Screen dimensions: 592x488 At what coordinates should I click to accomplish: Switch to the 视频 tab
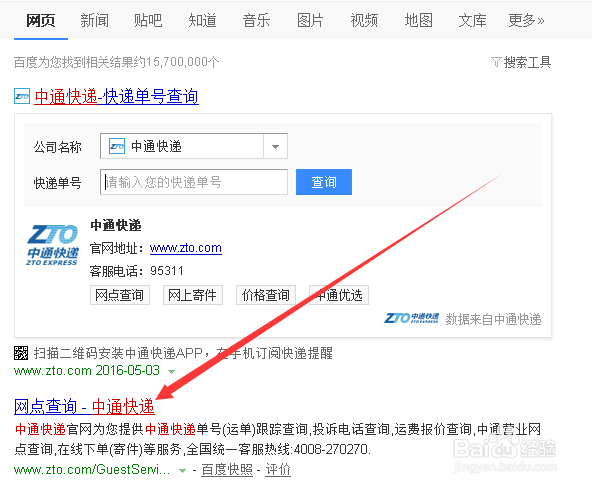[x=364, y=20]
